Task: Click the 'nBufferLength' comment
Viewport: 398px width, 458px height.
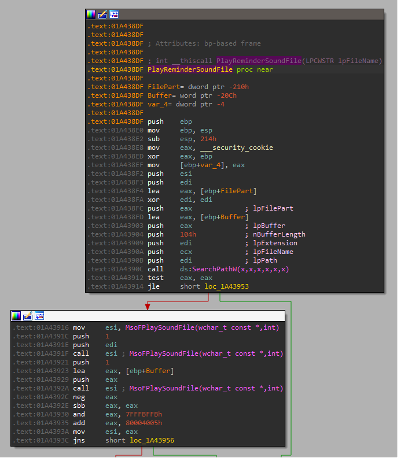Action: 279,234
